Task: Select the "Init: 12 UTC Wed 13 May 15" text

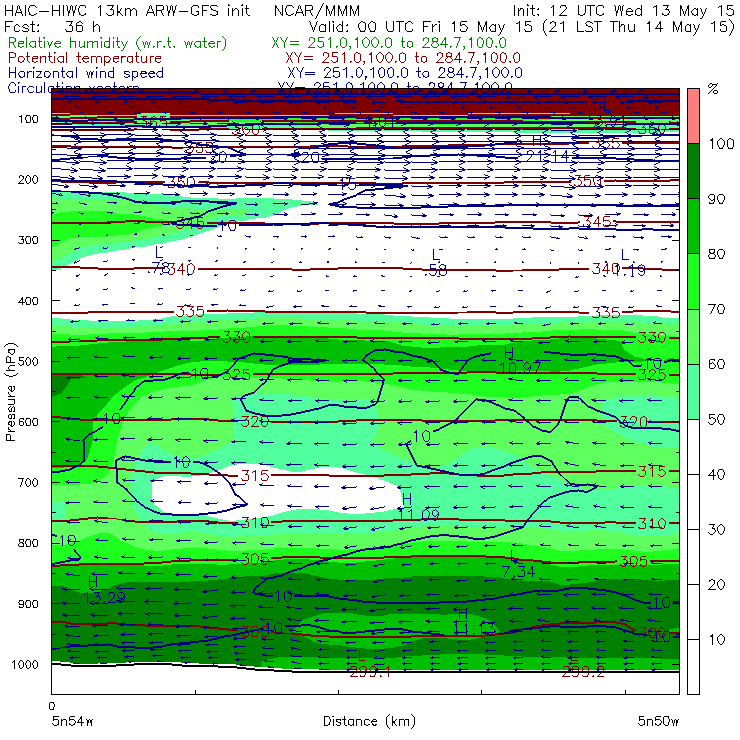Action: [623, 10]
